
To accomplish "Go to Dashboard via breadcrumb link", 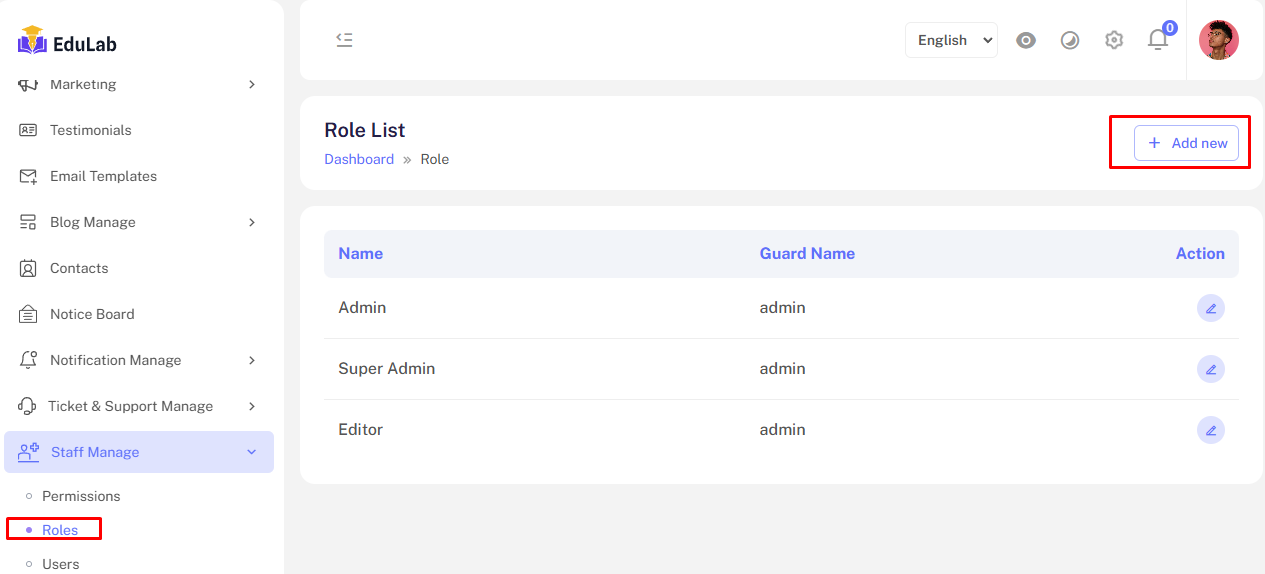I will coord(359,159).
